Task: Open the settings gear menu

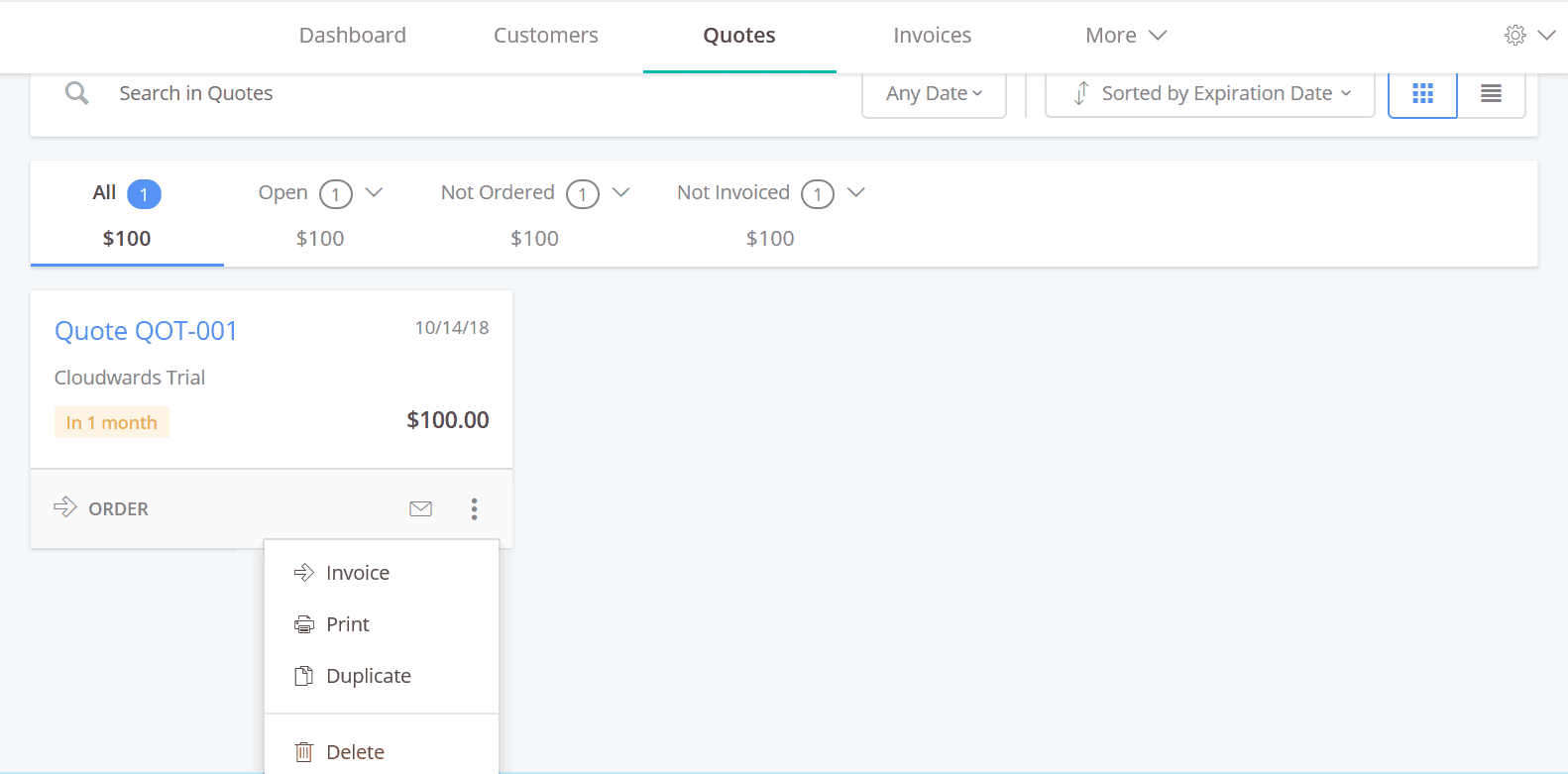Action: point(1514,36)
